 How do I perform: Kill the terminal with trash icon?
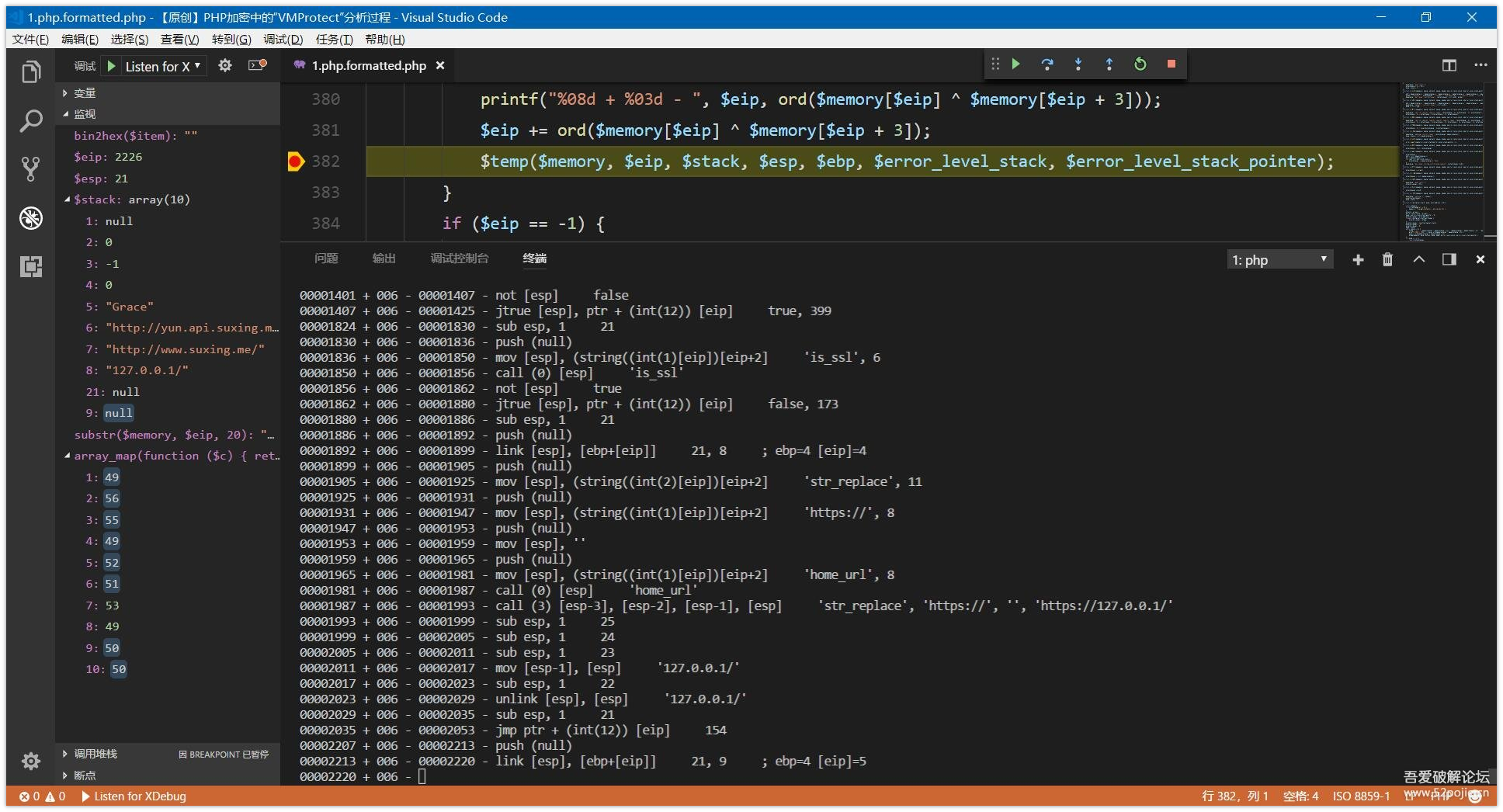[1387, 259]
